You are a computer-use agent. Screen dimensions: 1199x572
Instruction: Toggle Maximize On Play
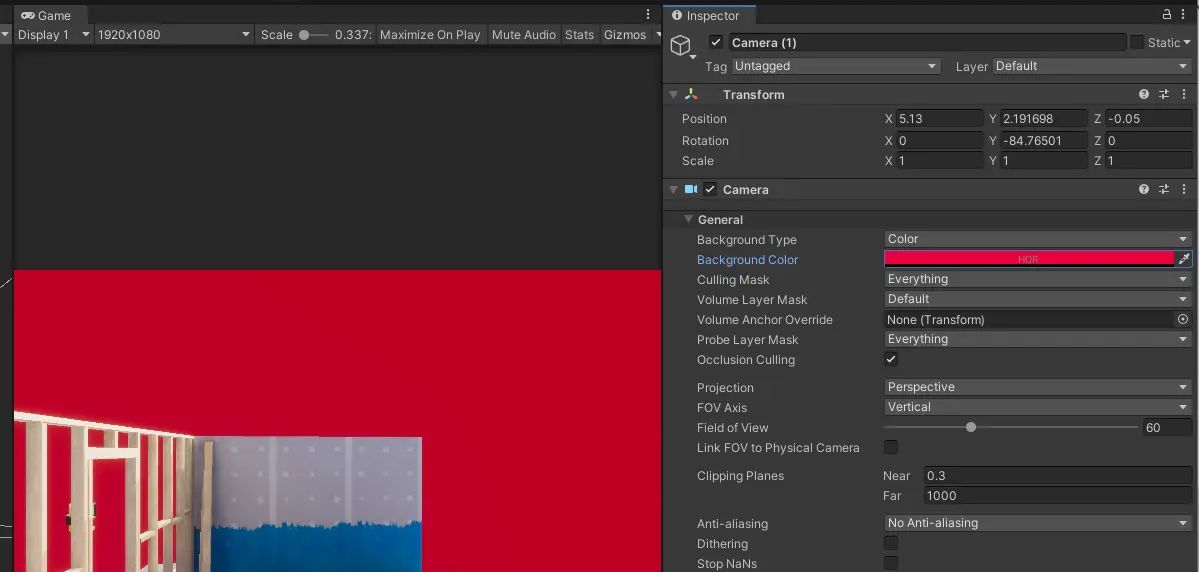click(x=430, y=34)
